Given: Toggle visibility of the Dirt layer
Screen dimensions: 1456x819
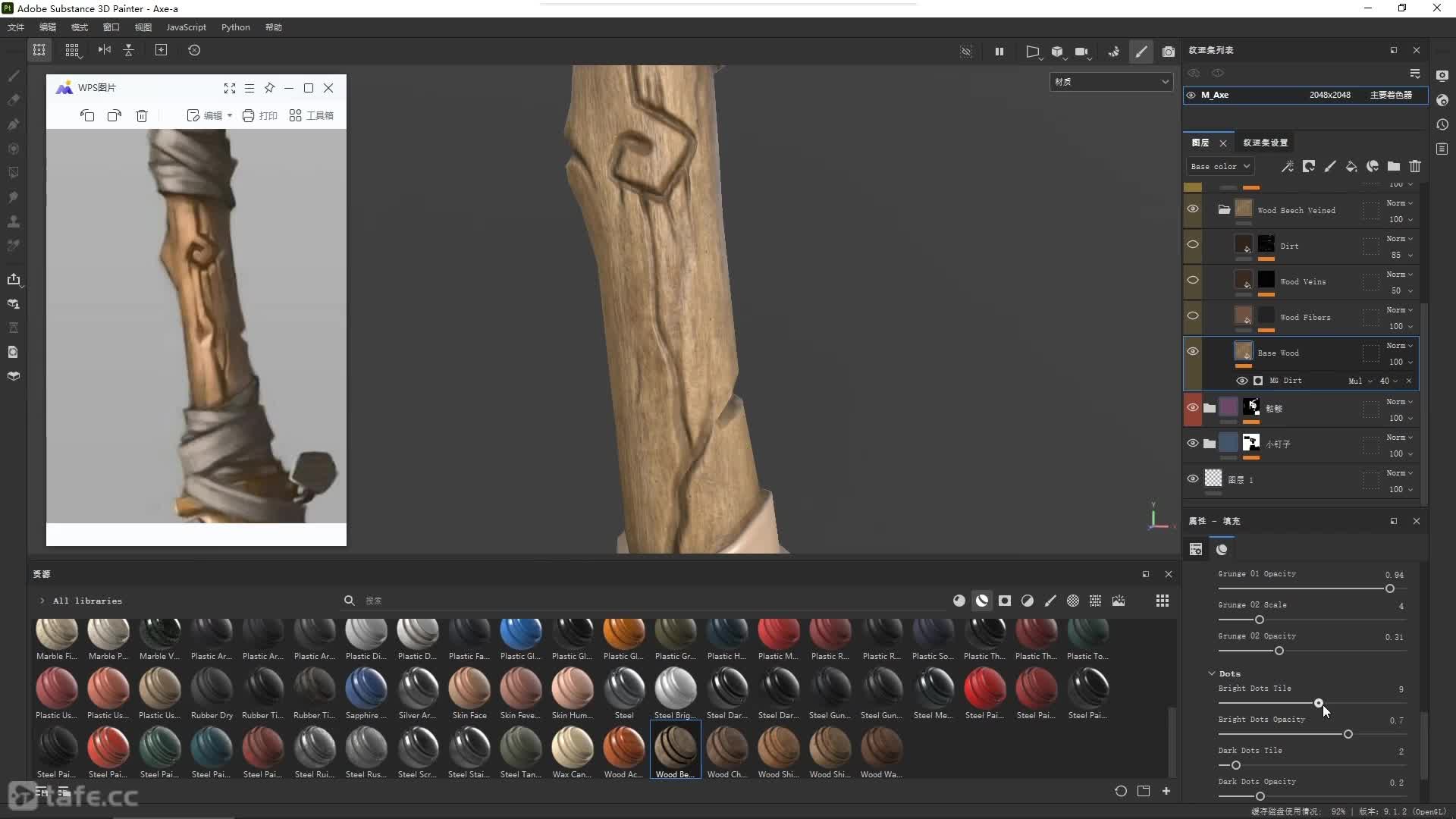Looking at the screenshot, I should pyautogui.click(x=1193, y=245).
